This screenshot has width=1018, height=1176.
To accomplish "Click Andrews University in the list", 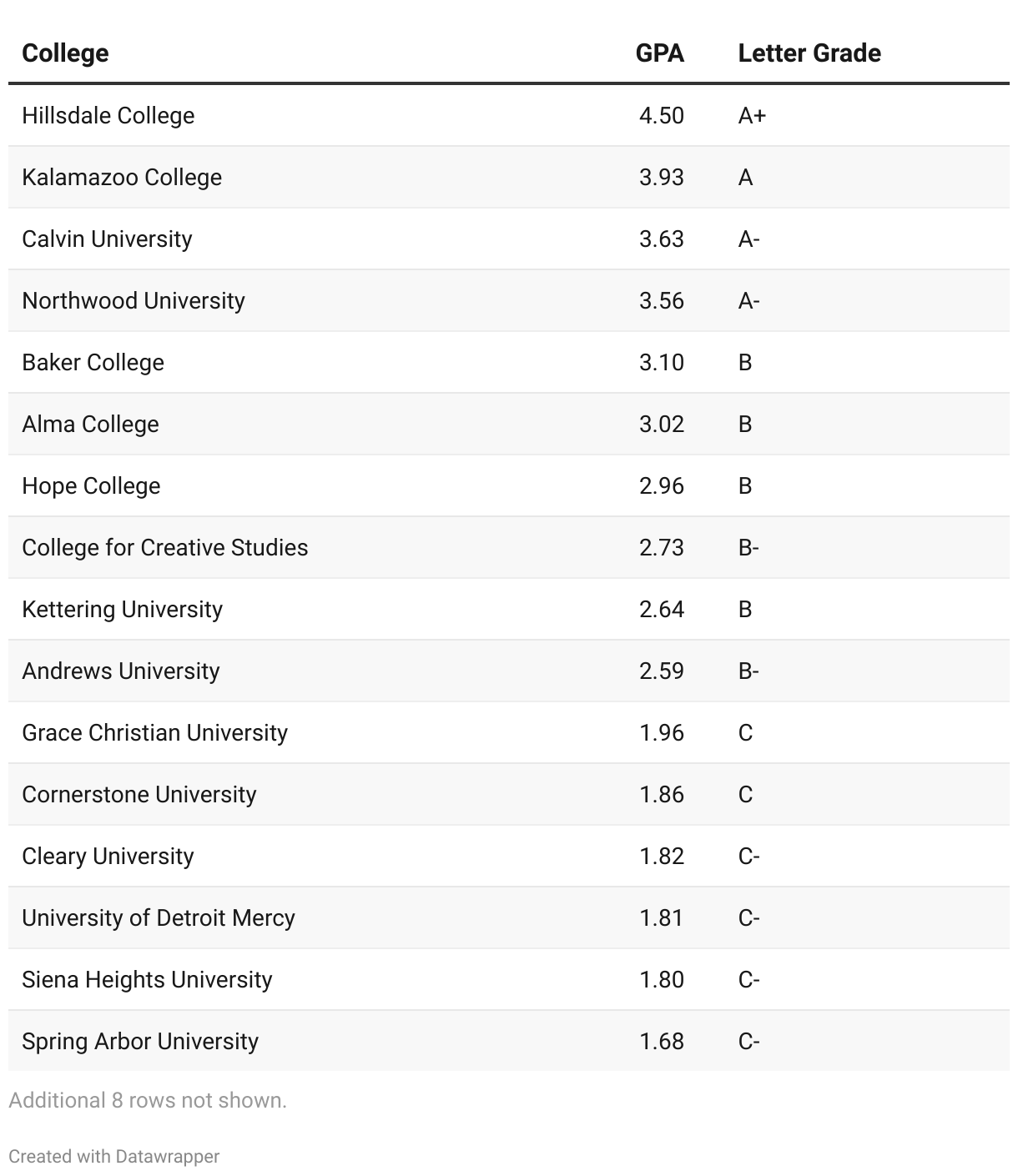I will (x=121, y=671).
